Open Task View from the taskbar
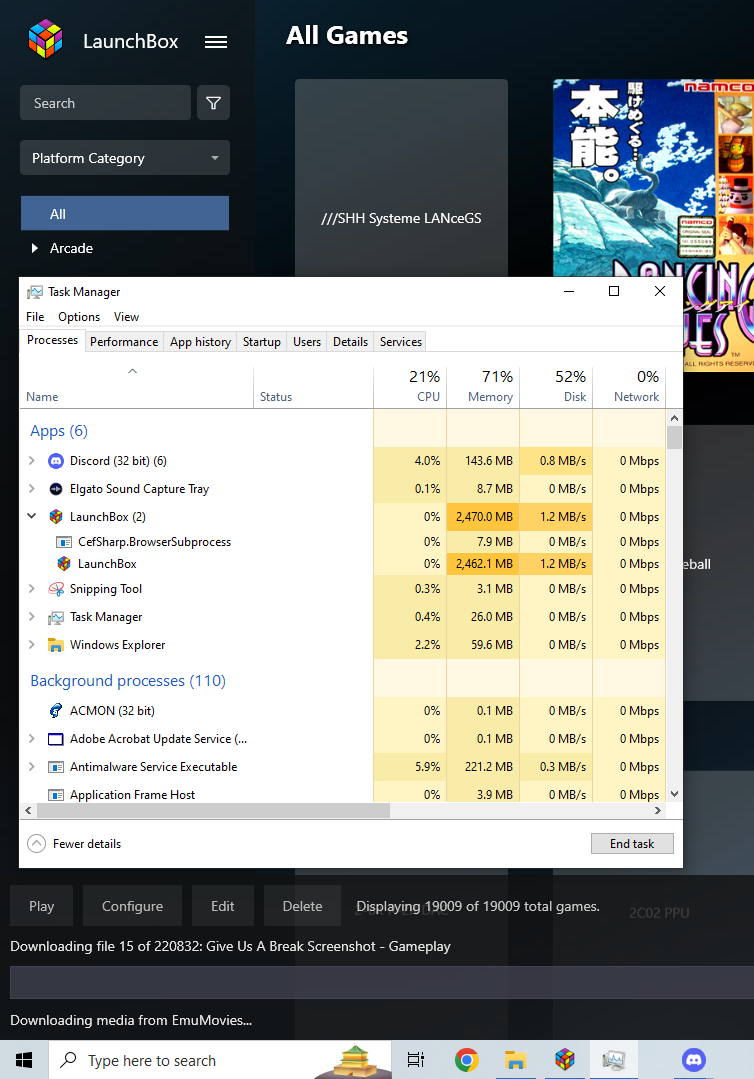 [x=416, y=1060]
